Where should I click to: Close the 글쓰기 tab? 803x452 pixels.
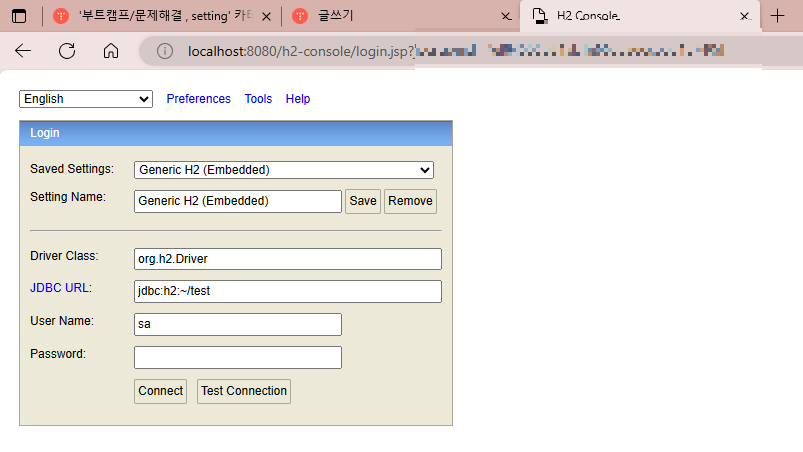tap(506, 16)
